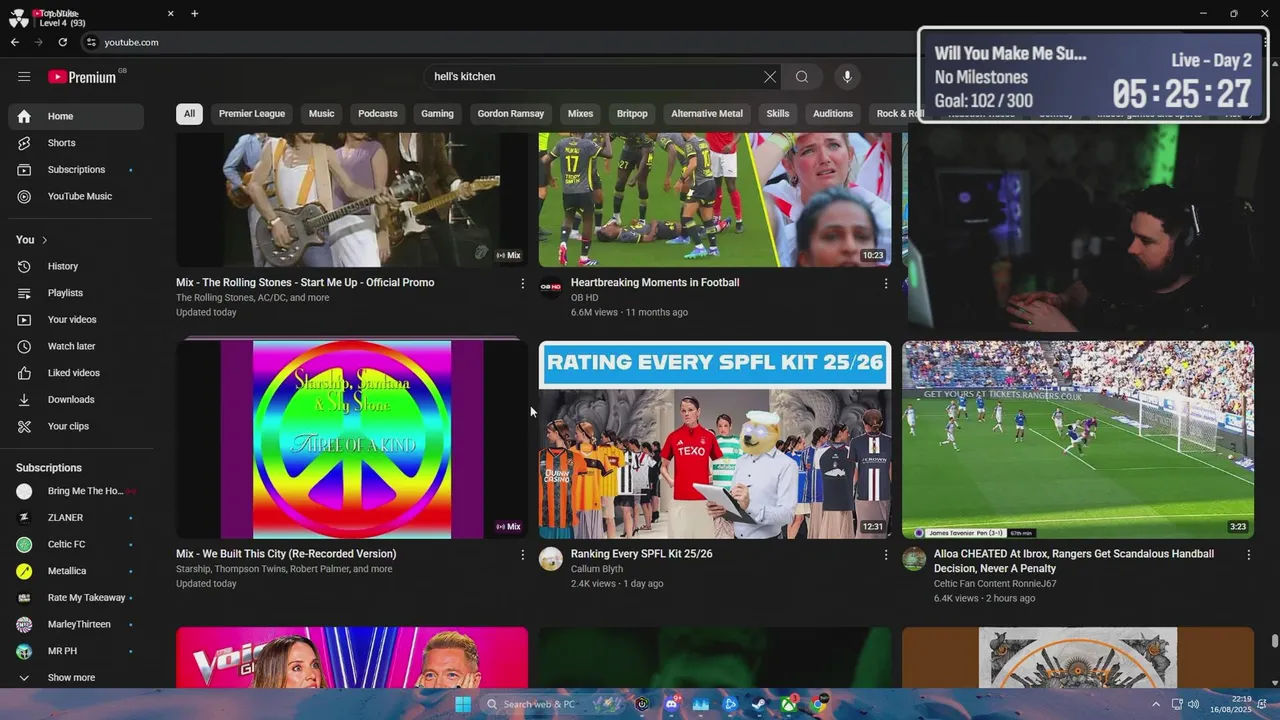Open new browser tab
This screenshot has height=720, width=1280.
point(194,14)
